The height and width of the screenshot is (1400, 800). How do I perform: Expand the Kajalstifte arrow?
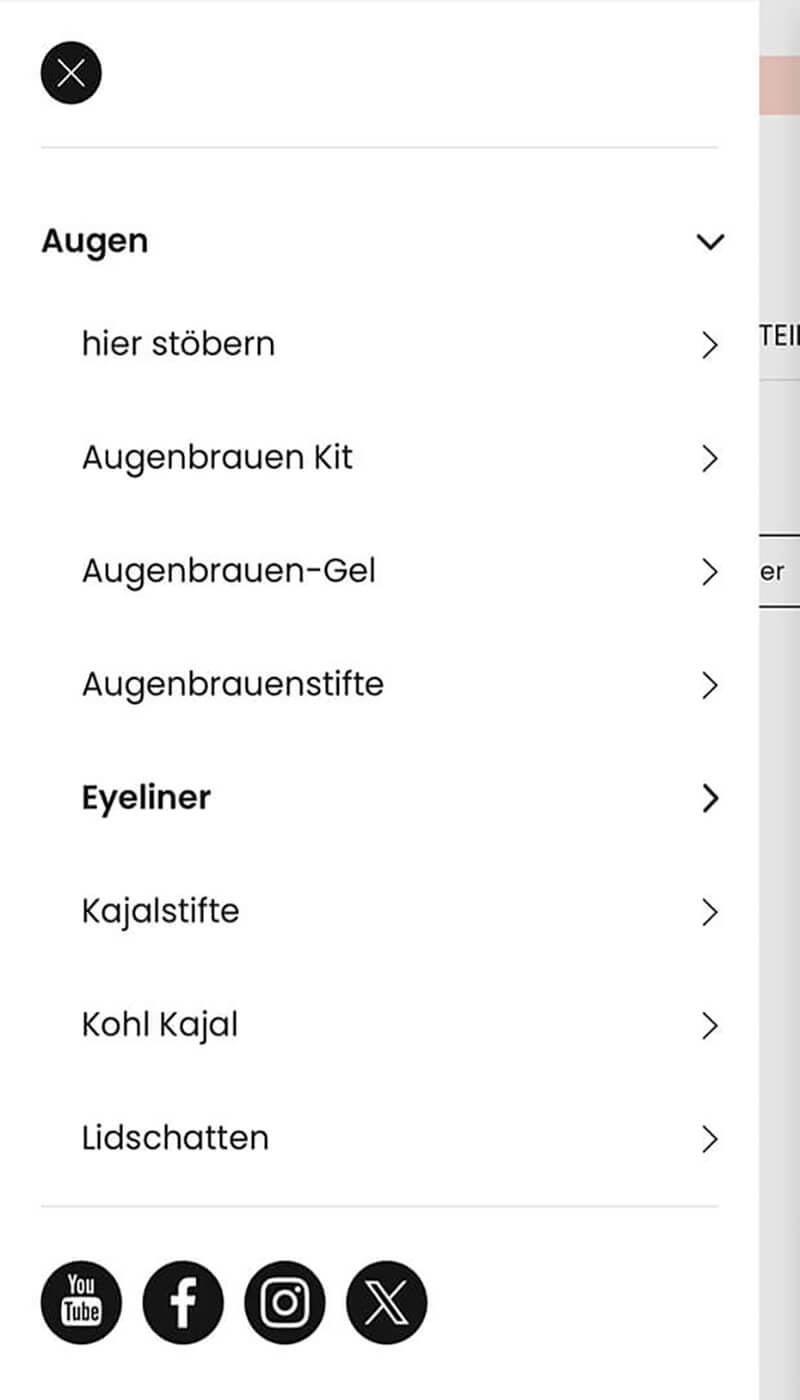710,912
